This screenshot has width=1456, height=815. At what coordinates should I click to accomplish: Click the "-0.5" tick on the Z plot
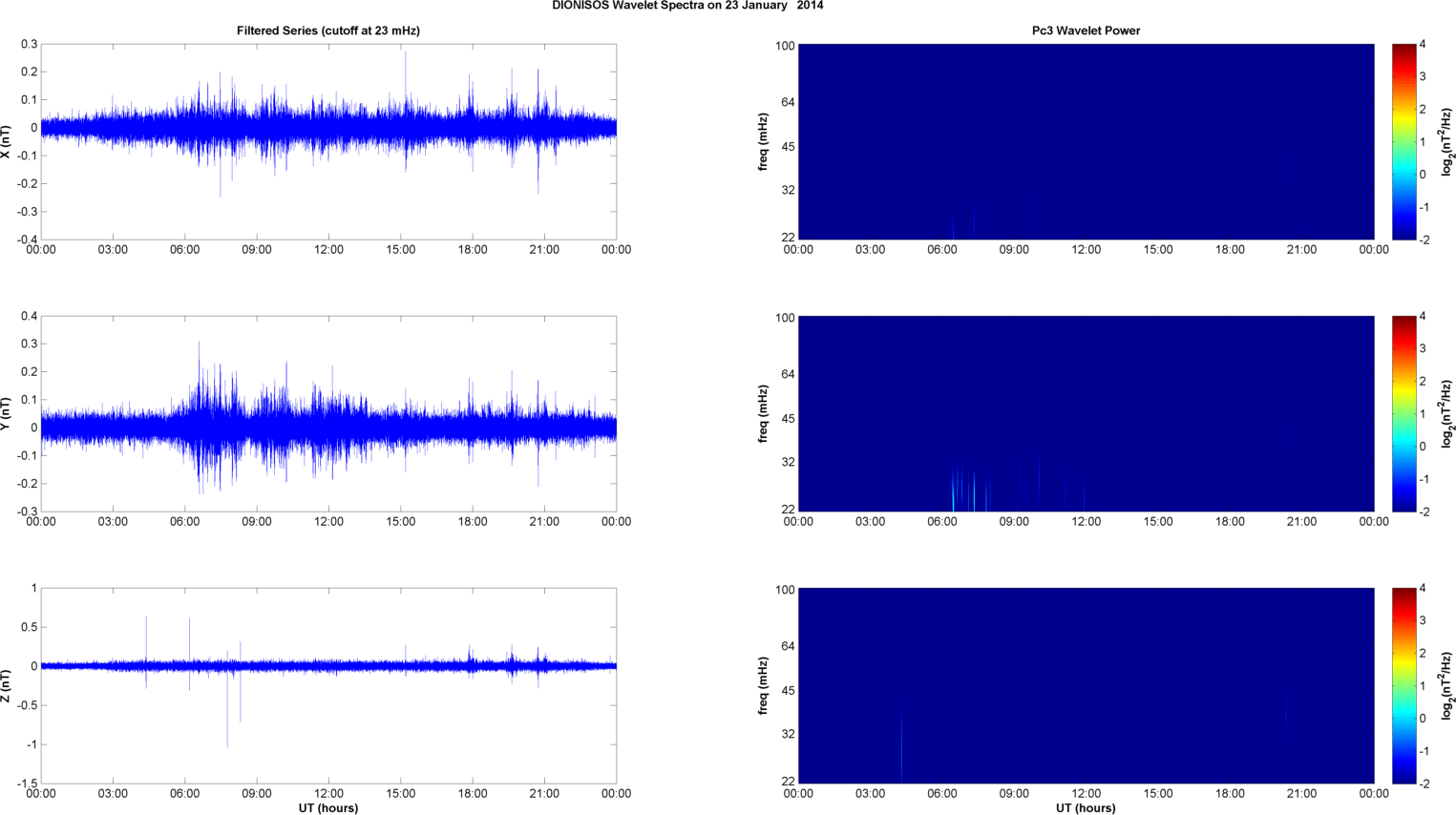[x=28, y=705]
